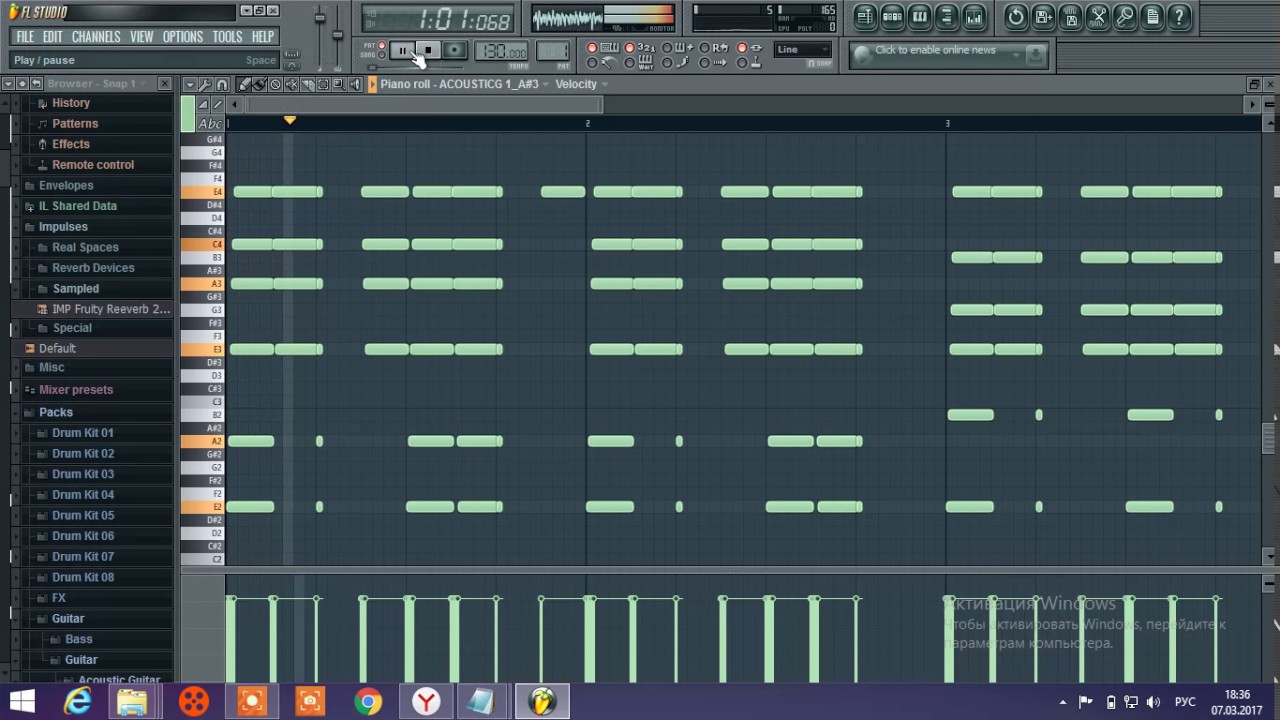Open the Step Sequencer window icon

[x=892, y=17]
